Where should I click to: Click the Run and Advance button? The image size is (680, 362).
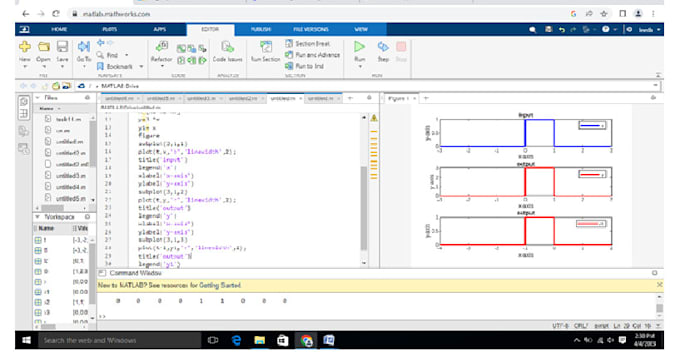pos(312,55)
